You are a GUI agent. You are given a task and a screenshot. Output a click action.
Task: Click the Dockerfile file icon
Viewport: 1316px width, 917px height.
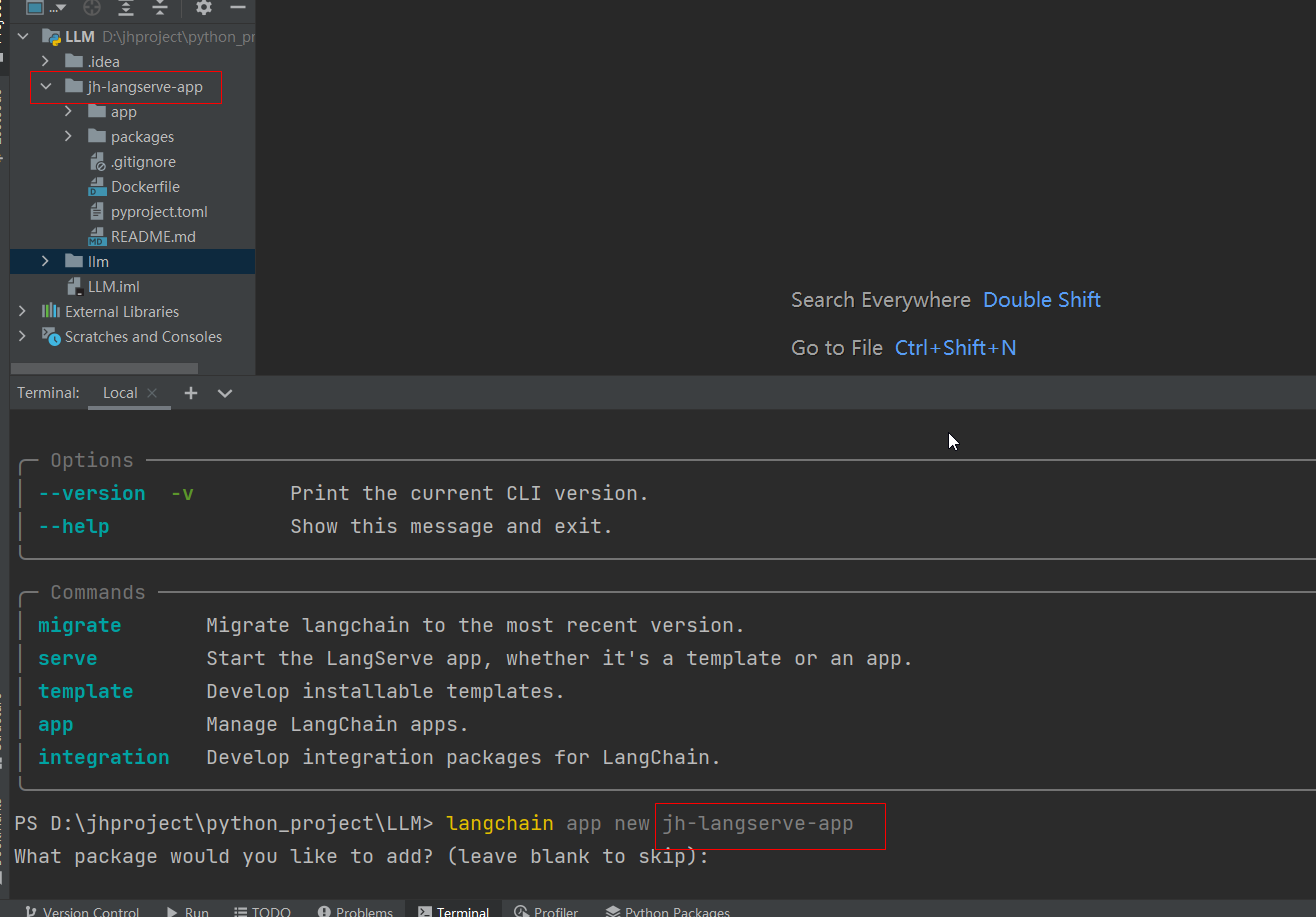(97, 187)
